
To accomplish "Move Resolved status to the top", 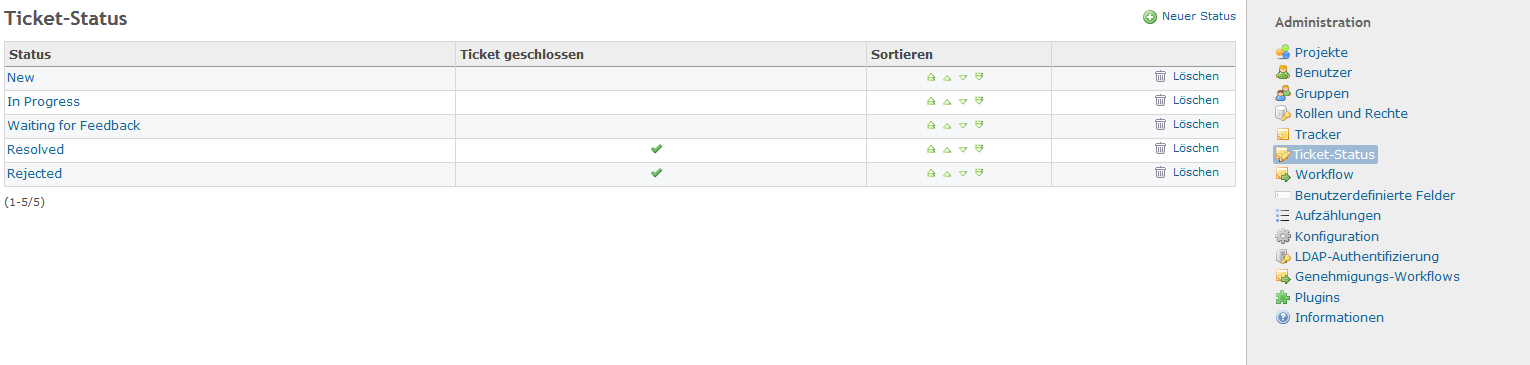I will (x=930, y=149).
